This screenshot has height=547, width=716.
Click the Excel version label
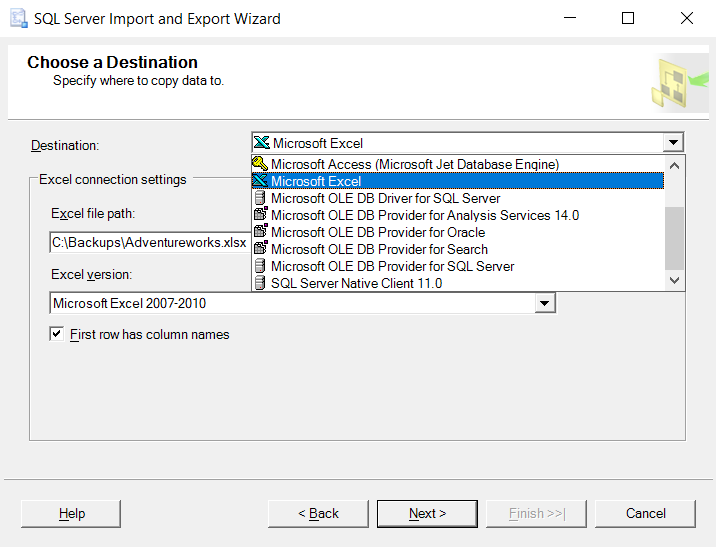[91, 274]
